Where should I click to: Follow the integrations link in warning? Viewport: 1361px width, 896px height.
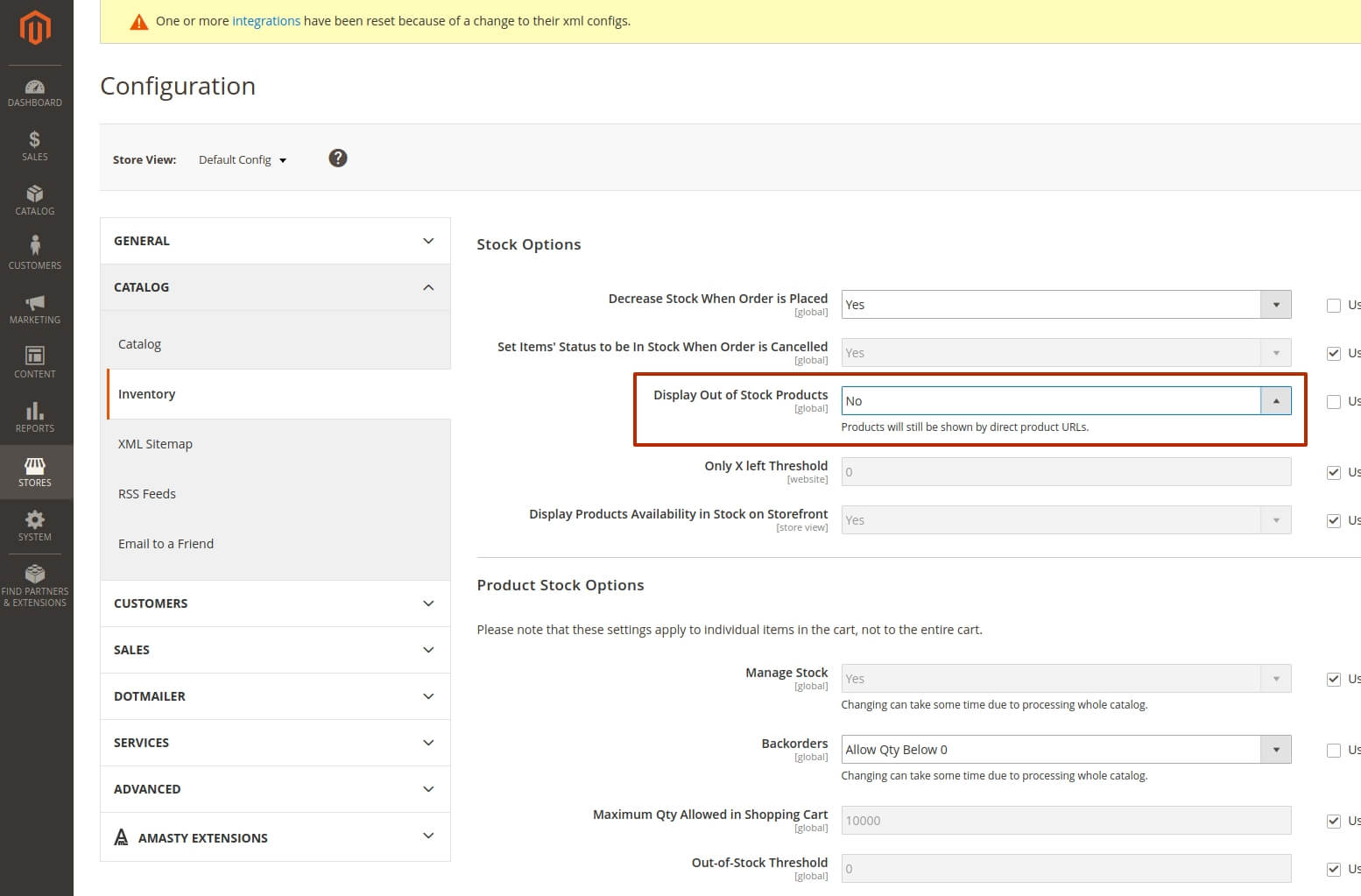pos(266,21)
